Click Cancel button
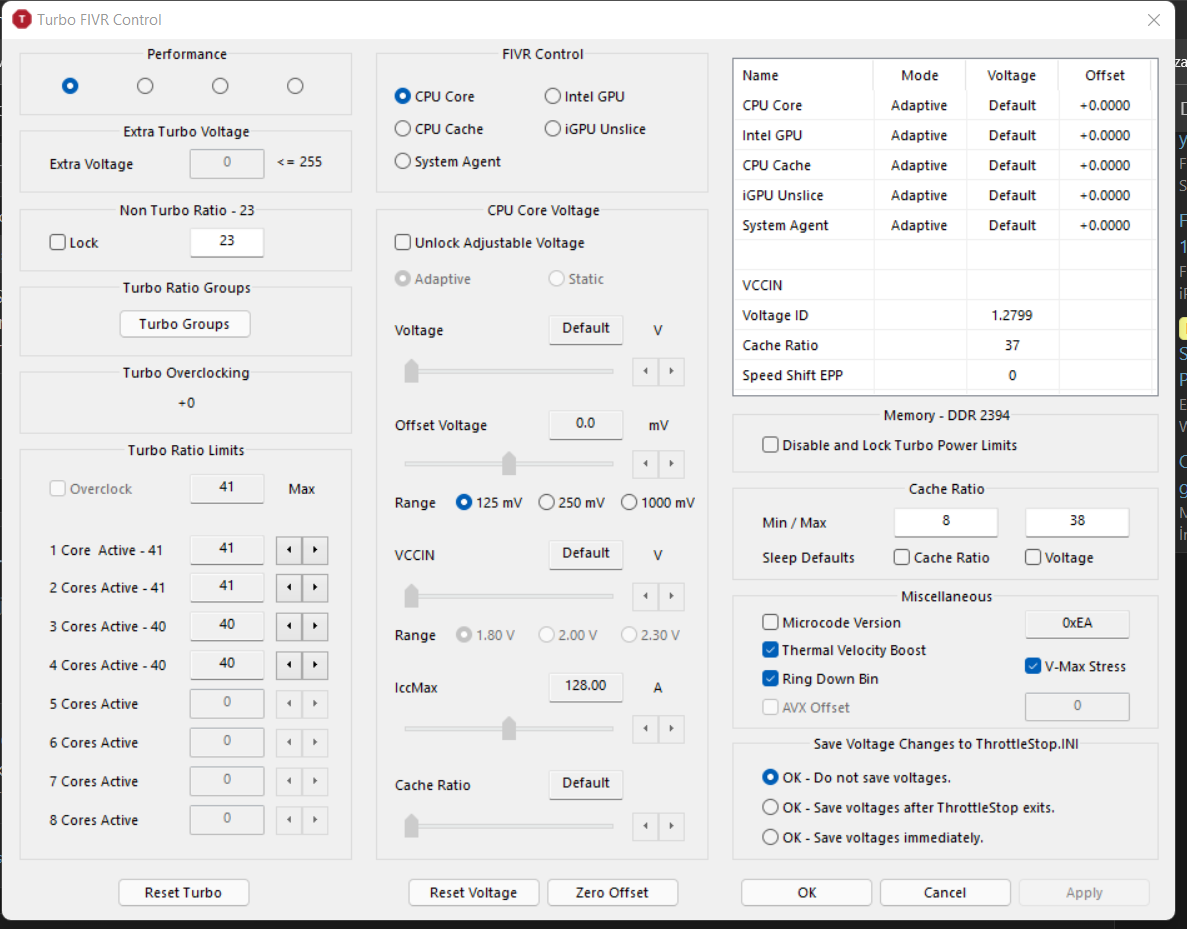 tap(945, 893)
